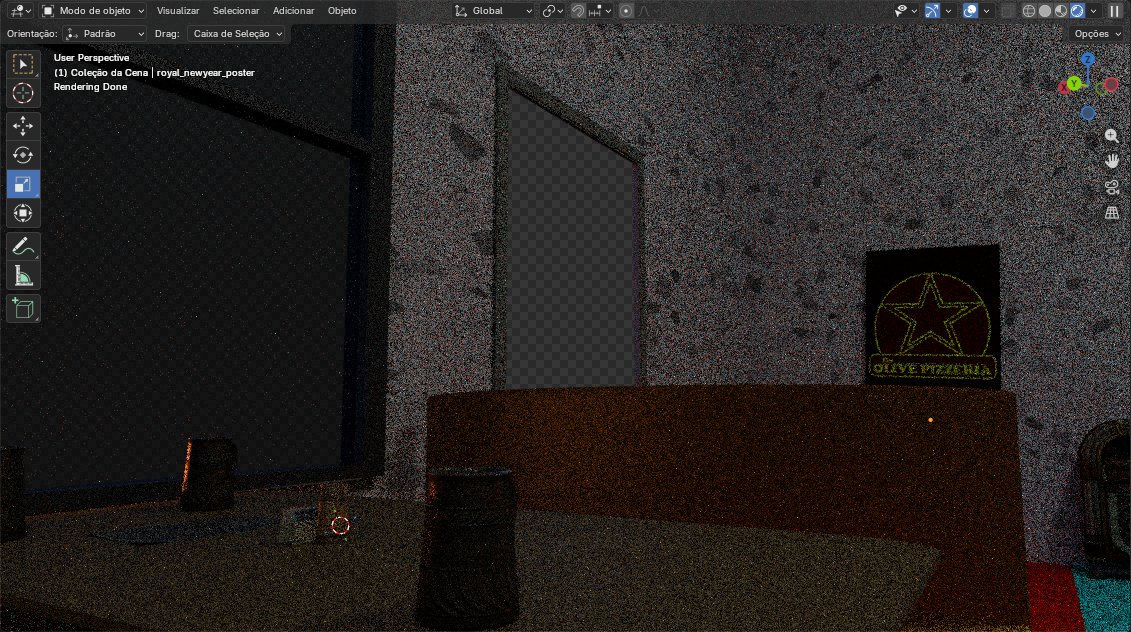Switch to solid viewport shading

click(x=1045, y=11)
